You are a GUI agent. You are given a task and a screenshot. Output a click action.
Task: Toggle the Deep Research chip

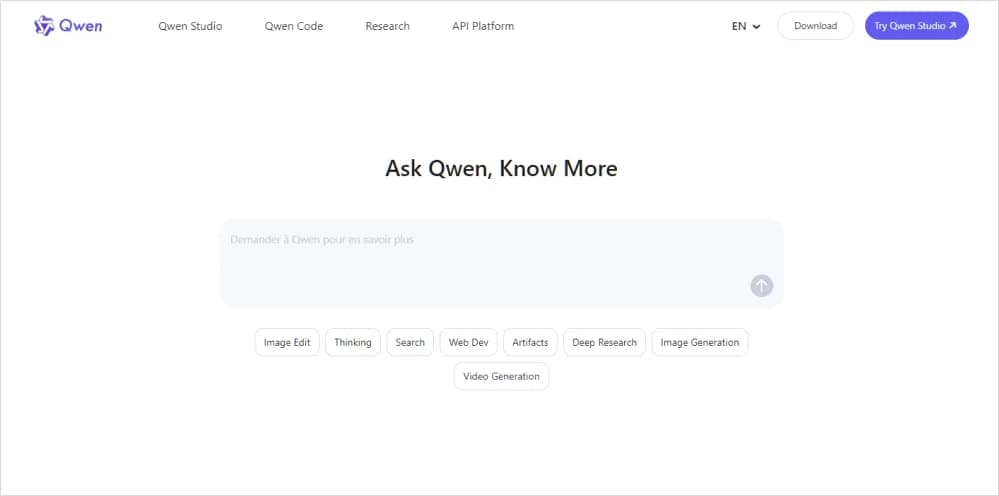[x=604, y=342]
